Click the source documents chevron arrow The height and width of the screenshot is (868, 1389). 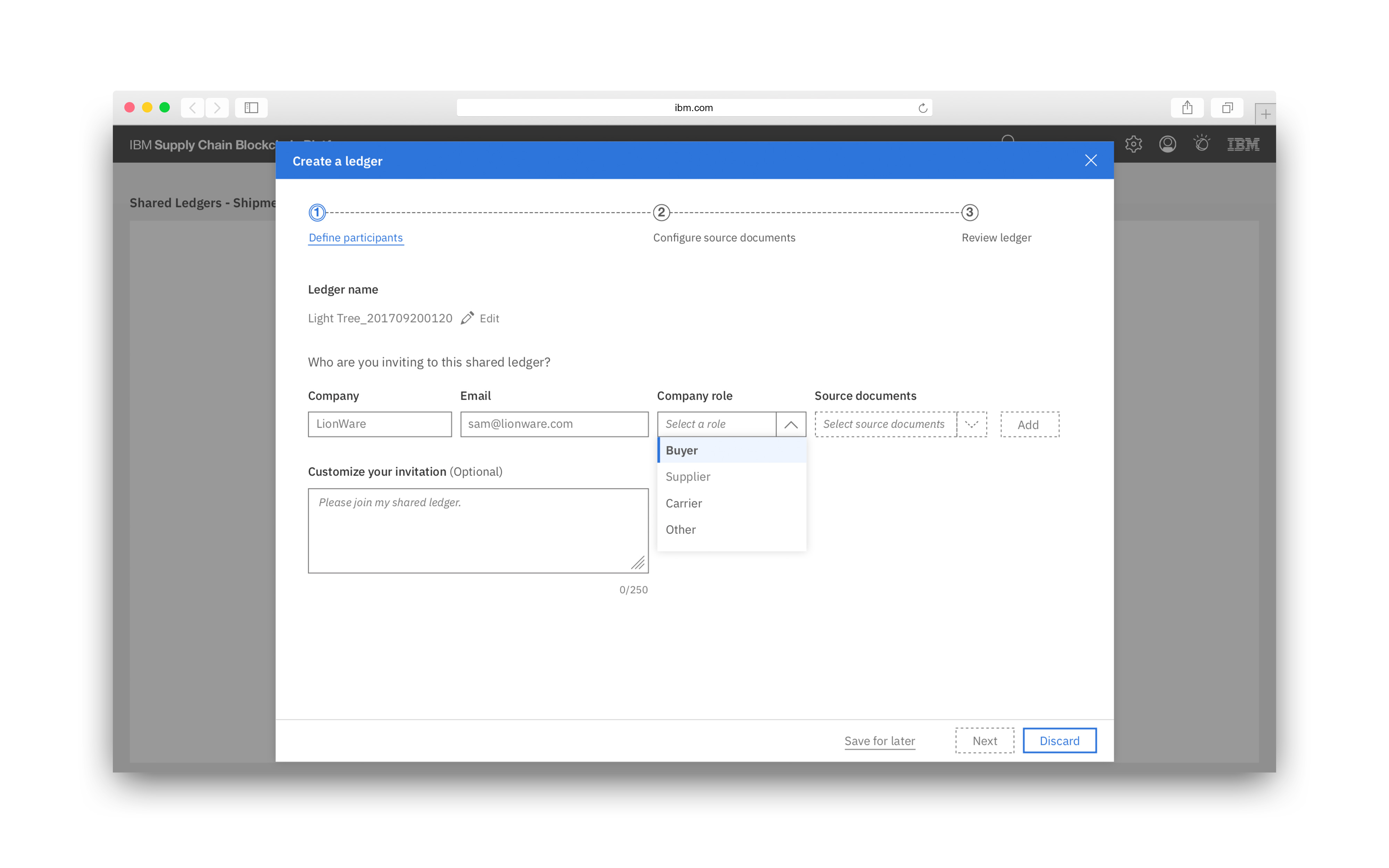[x=972, y=424]
